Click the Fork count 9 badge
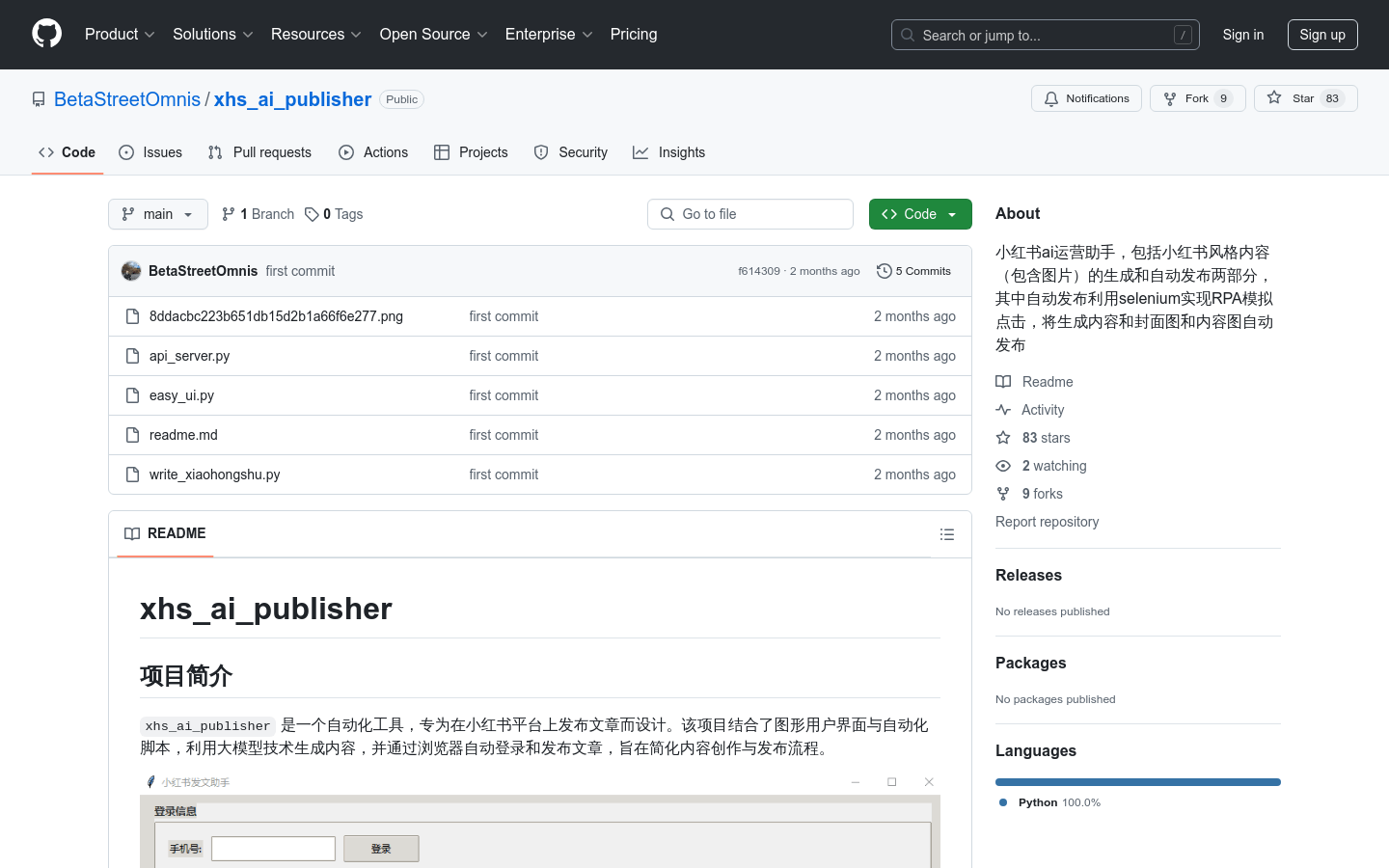The height and width of the screenshot is (868, 1389). [x=1224, y=98]
